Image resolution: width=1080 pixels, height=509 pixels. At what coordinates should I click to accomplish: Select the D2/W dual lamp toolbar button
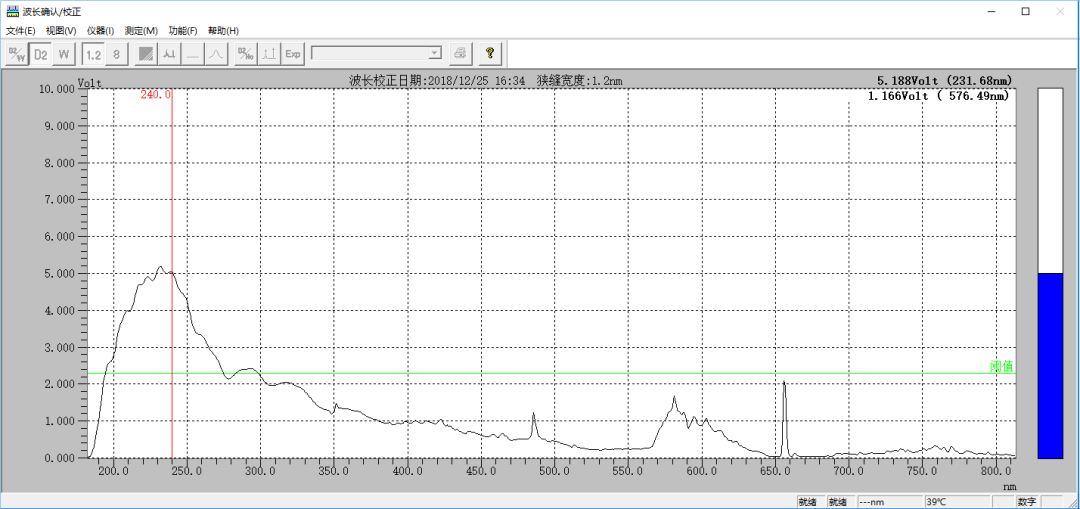(x=17, y=53)
